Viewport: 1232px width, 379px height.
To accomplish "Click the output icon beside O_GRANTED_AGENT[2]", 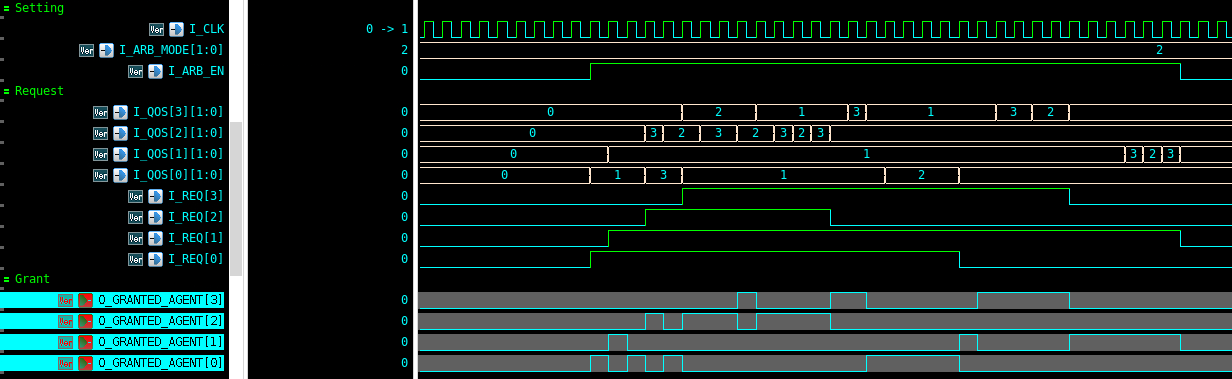I will pyautogui.click(x=85, y=321).
